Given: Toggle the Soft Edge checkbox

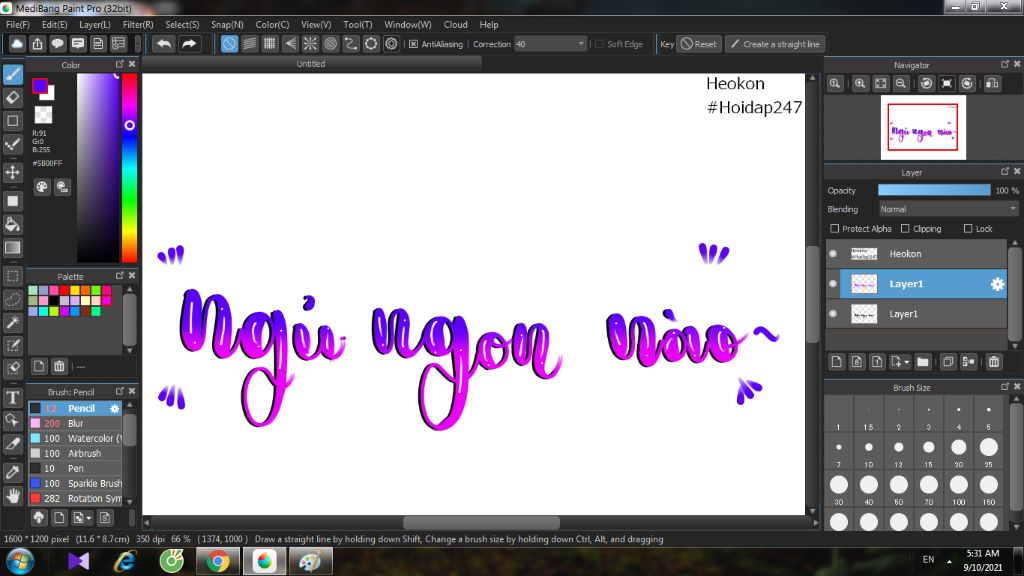Looking at the screenshot, I should tap(600, 44).
